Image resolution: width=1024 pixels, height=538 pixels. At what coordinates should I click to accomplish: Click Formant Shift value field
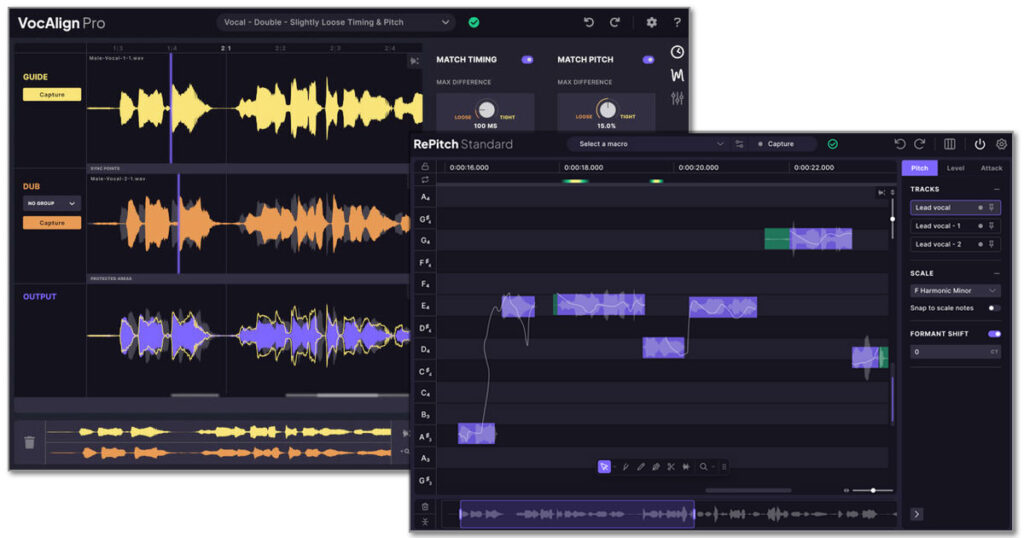[x=955, y=352]
